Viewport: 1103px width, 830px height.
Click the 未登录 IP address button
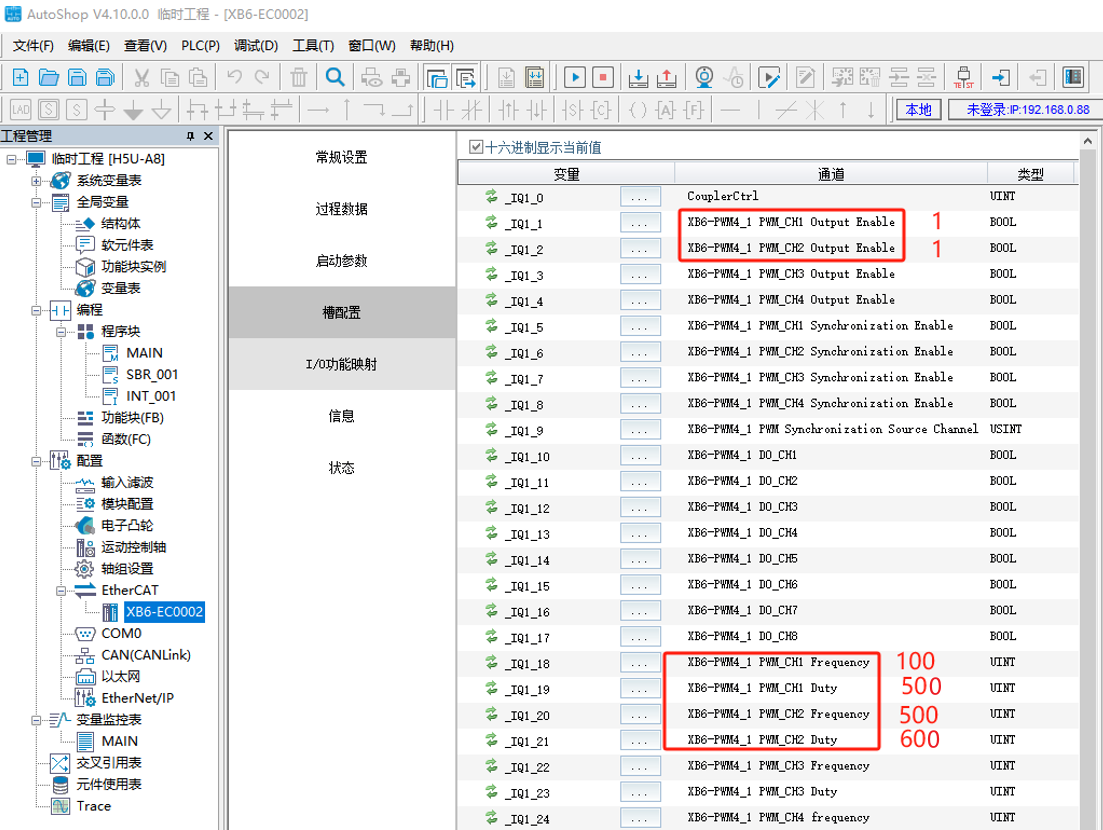[x=1026, y=110]
